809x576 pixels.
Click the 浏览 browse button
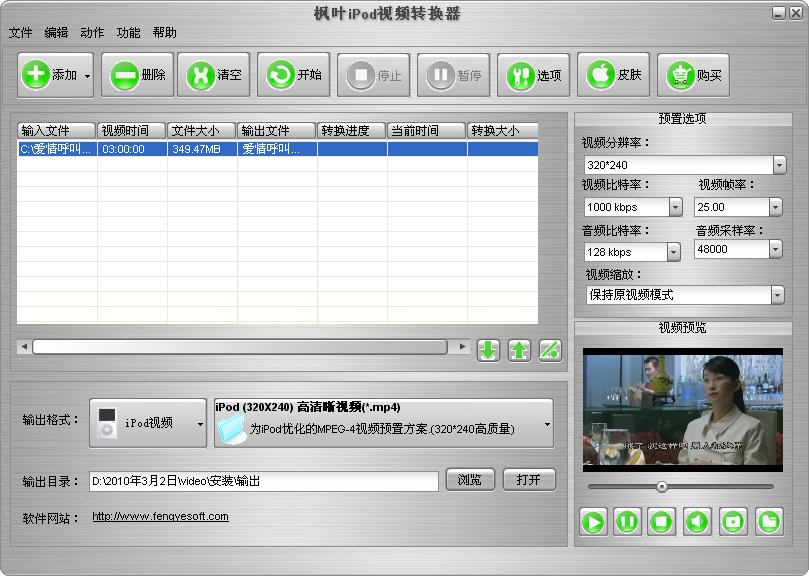[470, 480]
